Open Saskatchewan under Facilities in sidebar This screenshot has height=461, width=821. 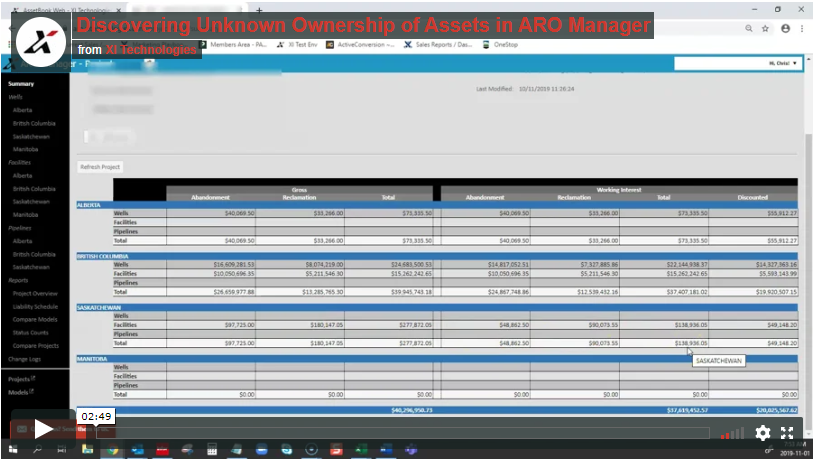tap(31, 202)
